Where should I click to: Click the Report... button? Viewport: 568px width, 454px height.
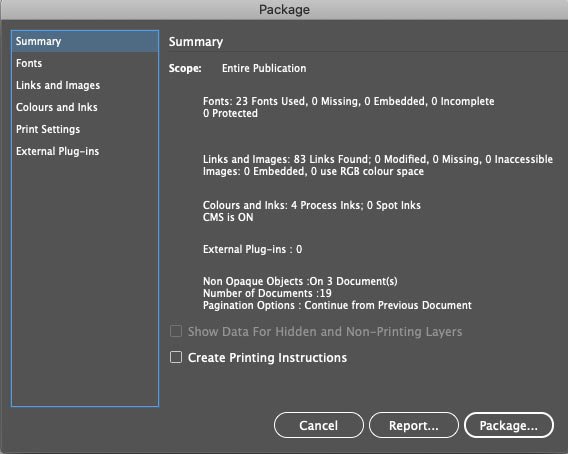tap(414, 425)
